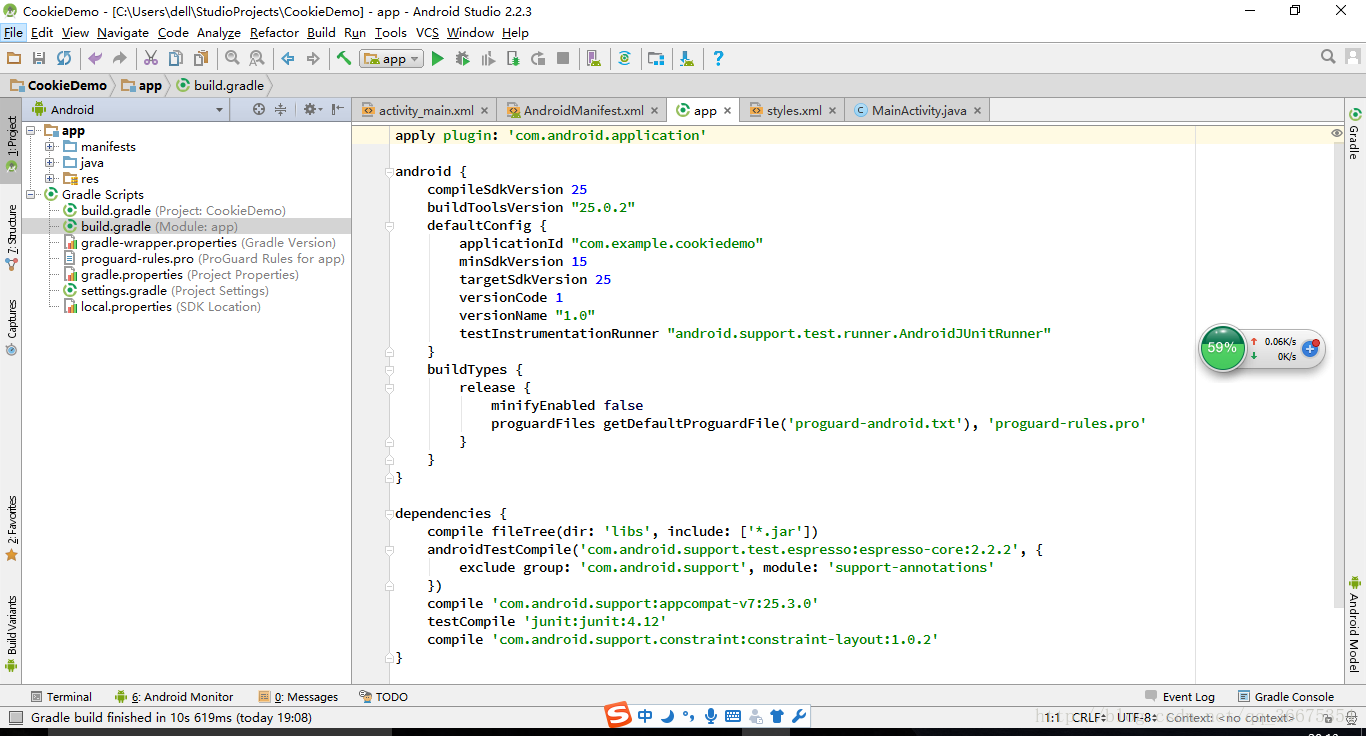1366x736 pixels.
Task: Open the File menu
Action: pos(13,33)
